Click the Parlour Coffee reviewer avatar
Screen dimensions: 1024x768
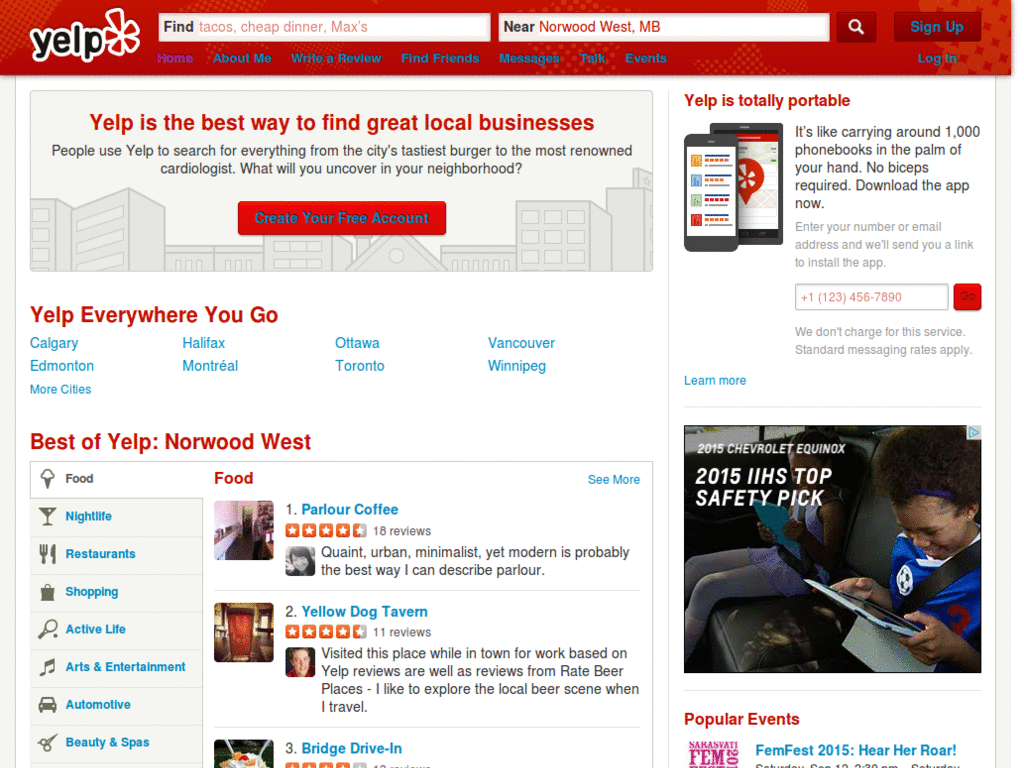300,561
